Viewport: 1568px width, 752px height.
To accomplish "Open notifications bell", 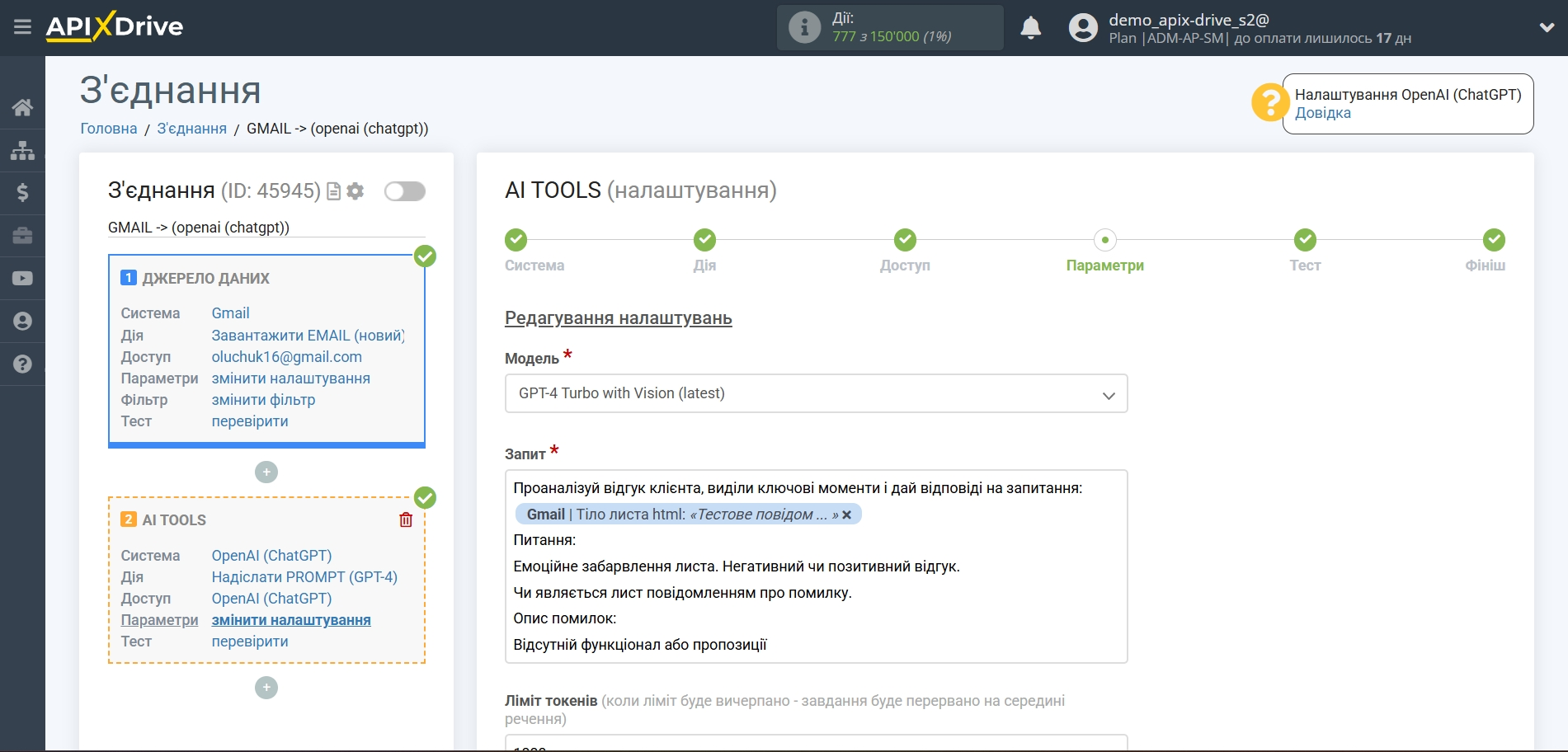I will coord(1030,28).
